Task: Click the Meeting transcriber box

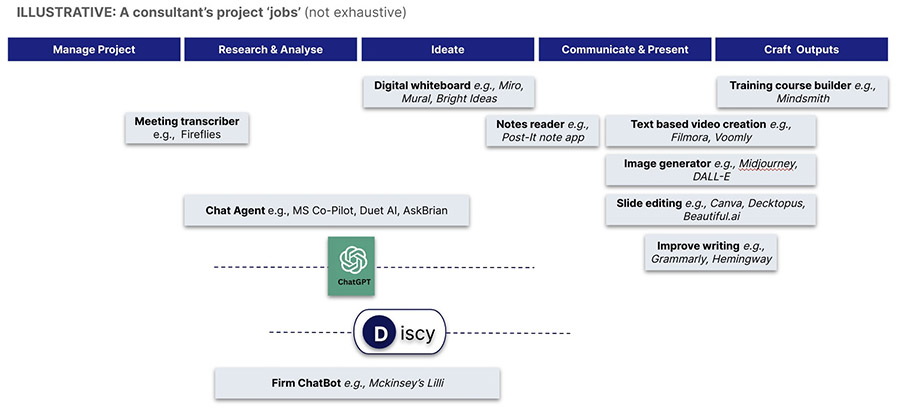Action: tap(187, 128)
